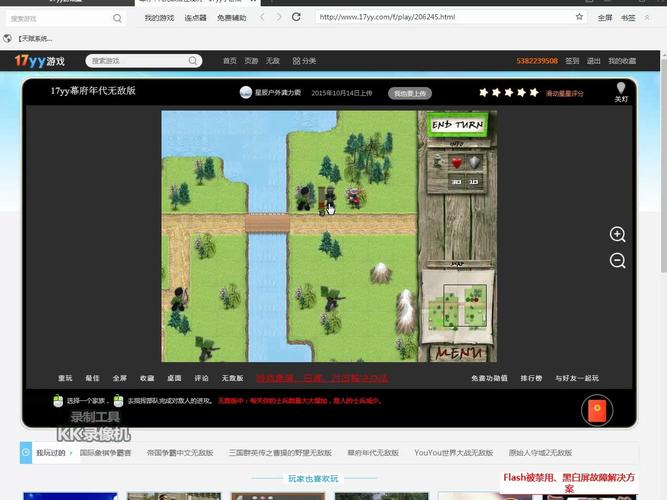Click the uploader avatar icon
The width and height of the screenshot is (667, 500).
245,92
